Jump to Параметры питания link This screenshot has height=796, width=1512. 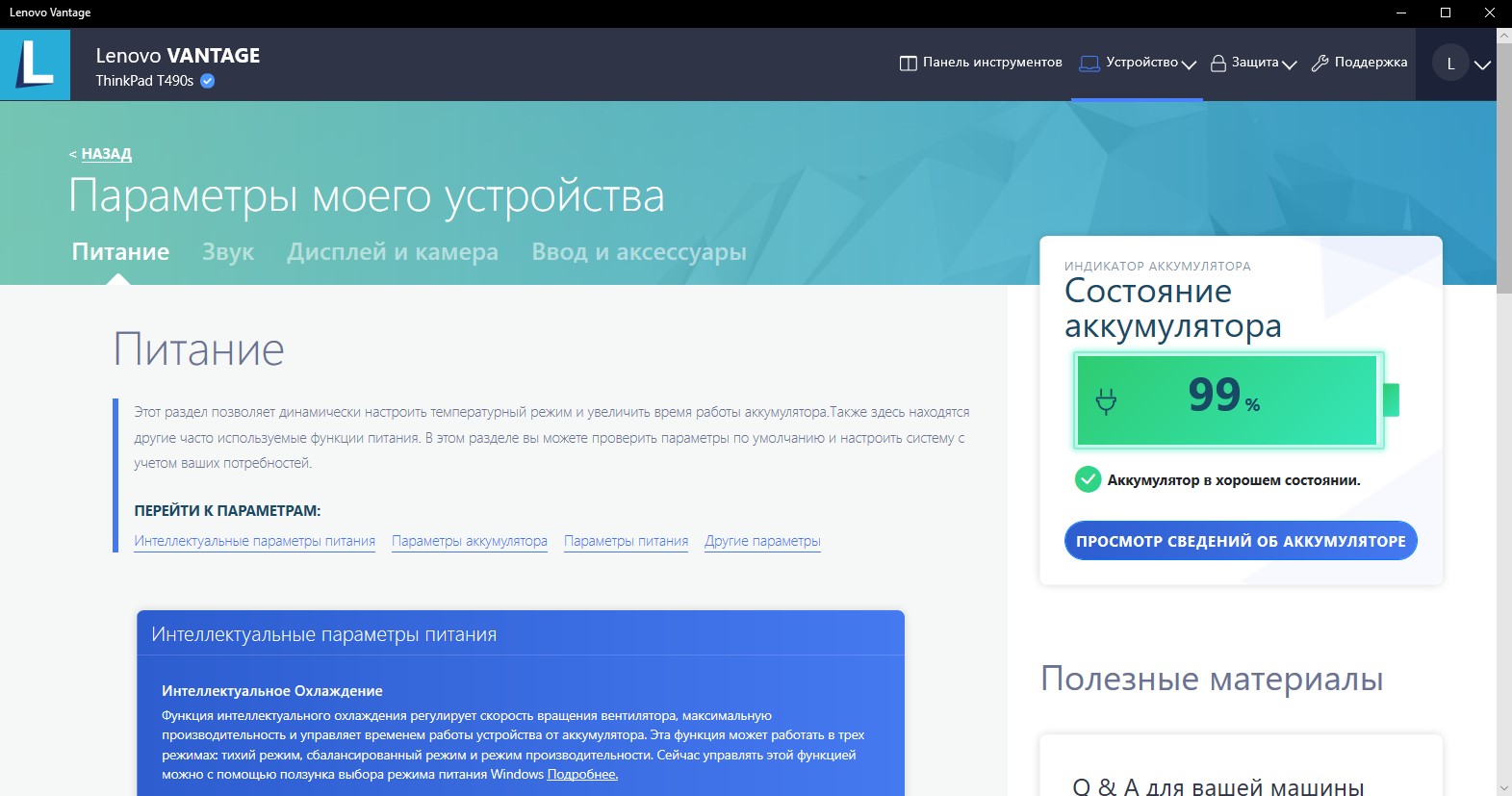626,541
